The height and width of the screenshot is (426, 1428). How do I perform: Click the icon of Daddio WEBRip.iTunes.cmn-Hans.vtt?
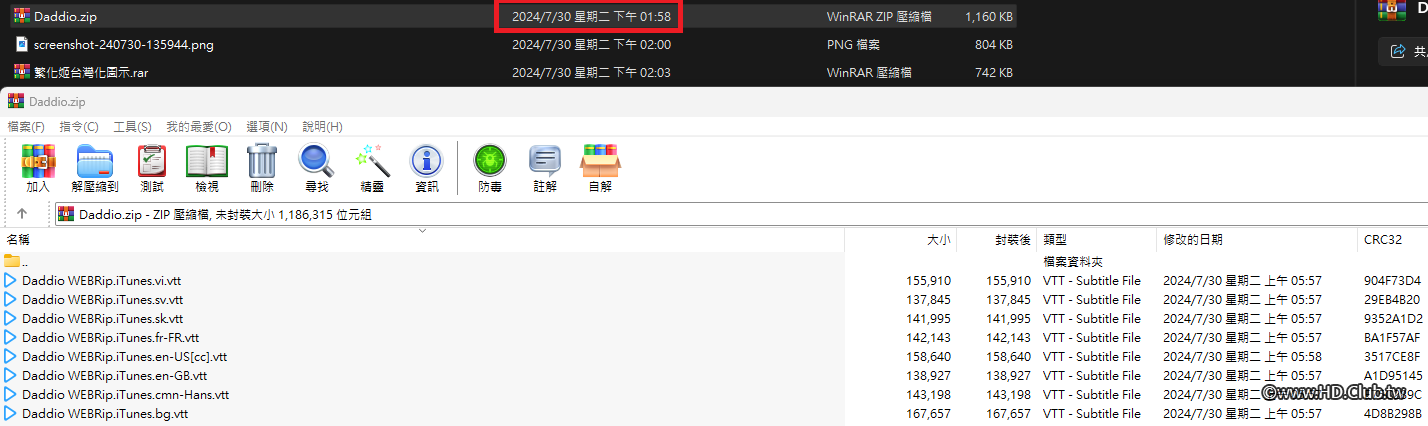pyautogui.click(x=11, y=394)
